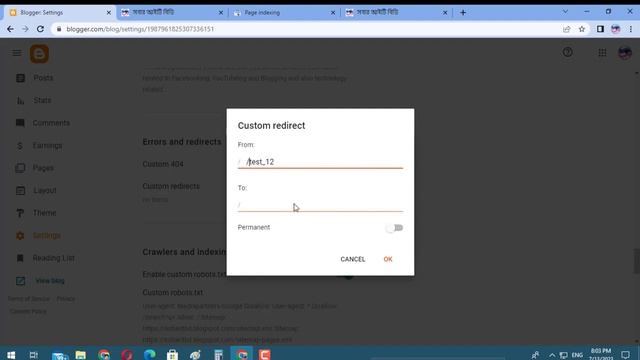Image resolution: width=640 pixels, height=360 pixels.
Task: Toggle the Permanent redirect switch
Action: pyautogui.click(x=394, y=228)
